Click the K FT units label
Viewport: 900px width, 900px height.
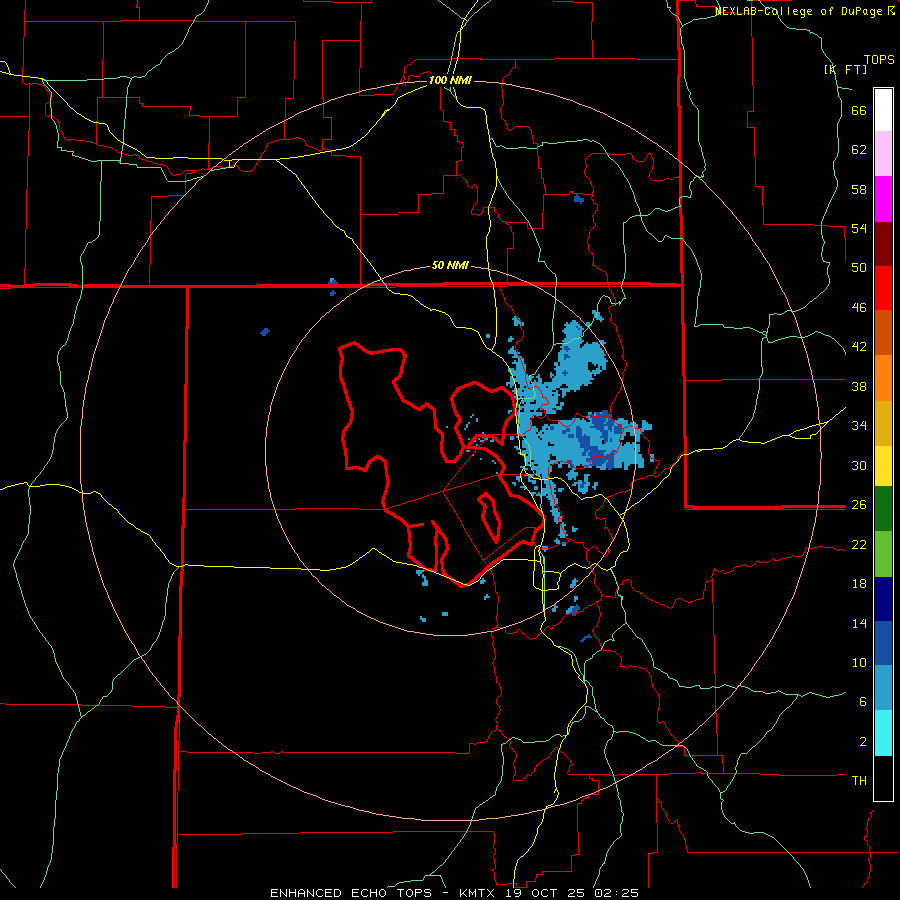pos(846,69)
